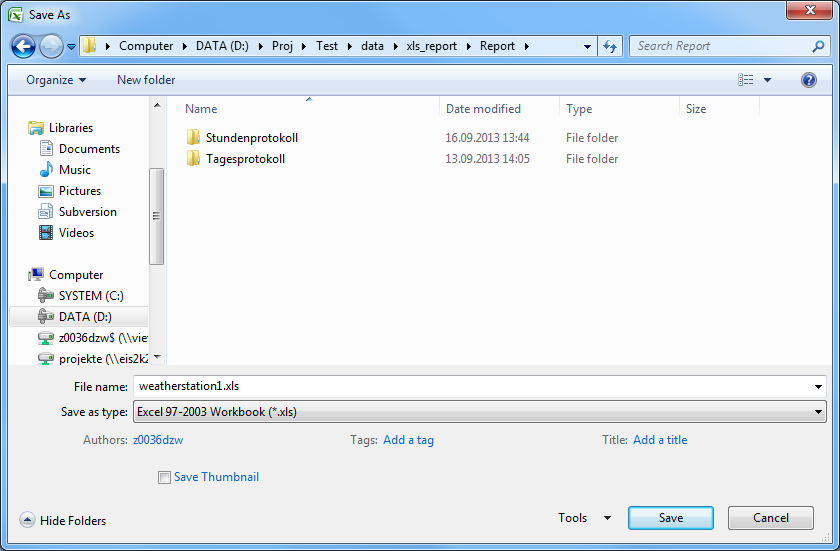Expand the breadcrumb arrow after Report
The image size is (840, 551).
point(527,47)
